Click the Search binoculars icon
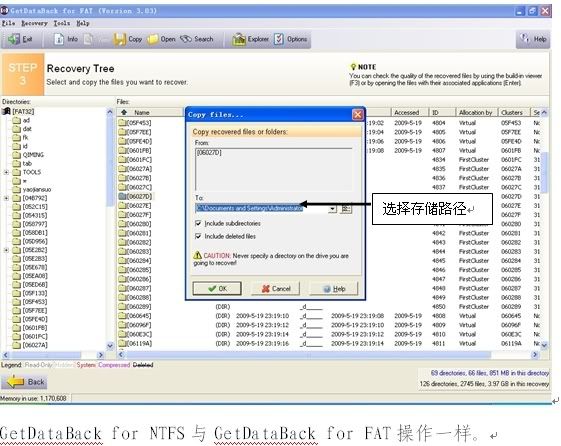561x446 pixels. (186, 39)
